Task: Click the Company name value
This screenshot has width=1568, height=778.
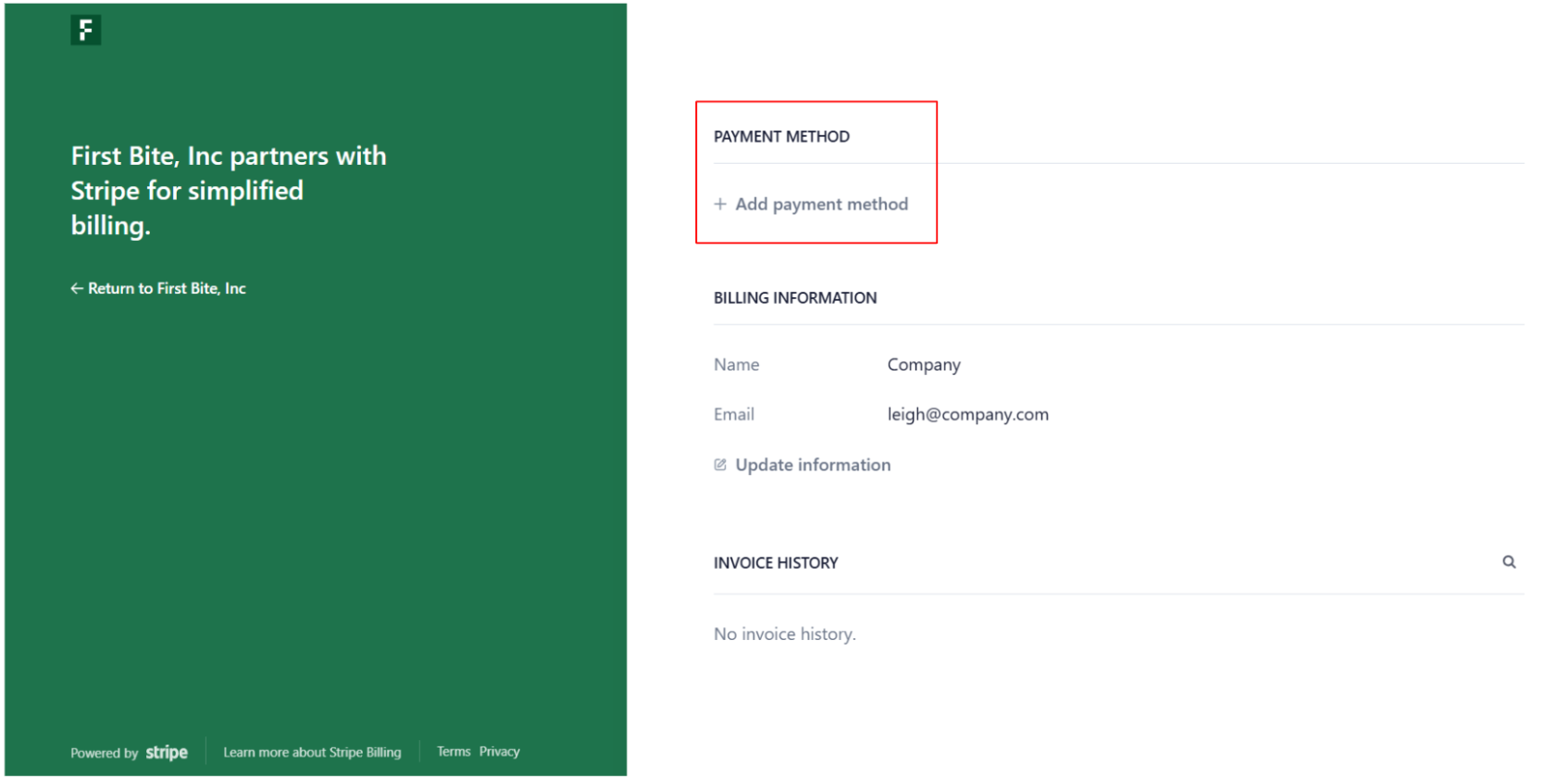Action: [924, 366]
